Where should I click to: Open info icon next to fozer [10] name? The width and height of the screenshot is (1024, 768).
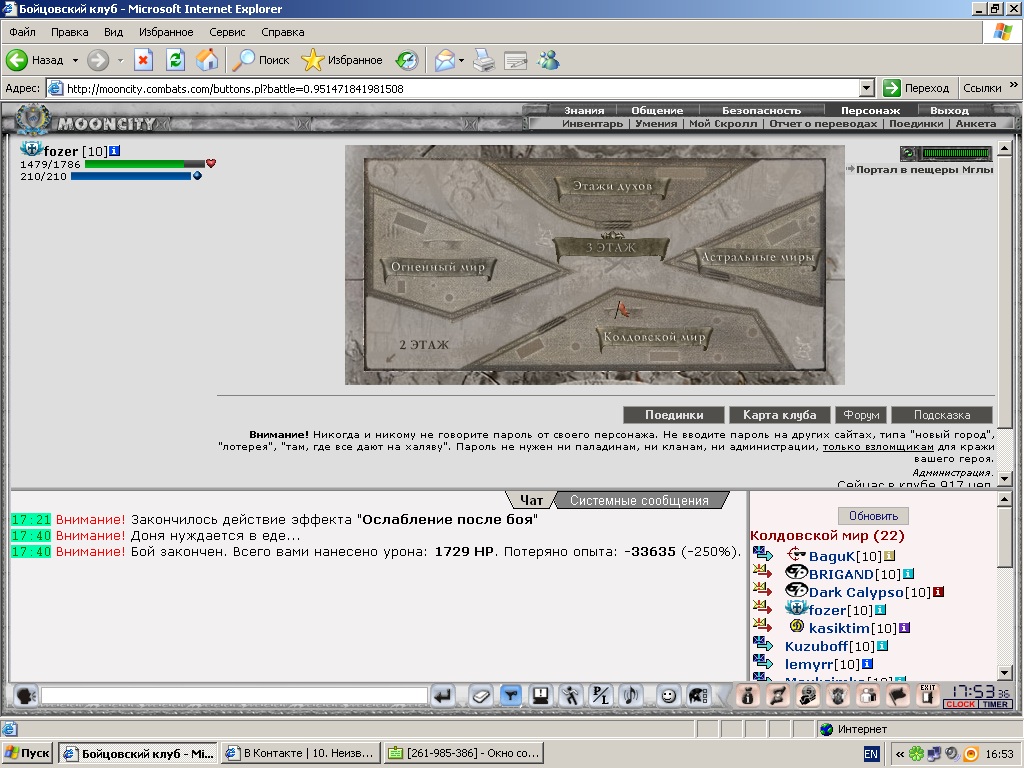tap(114, 151)
